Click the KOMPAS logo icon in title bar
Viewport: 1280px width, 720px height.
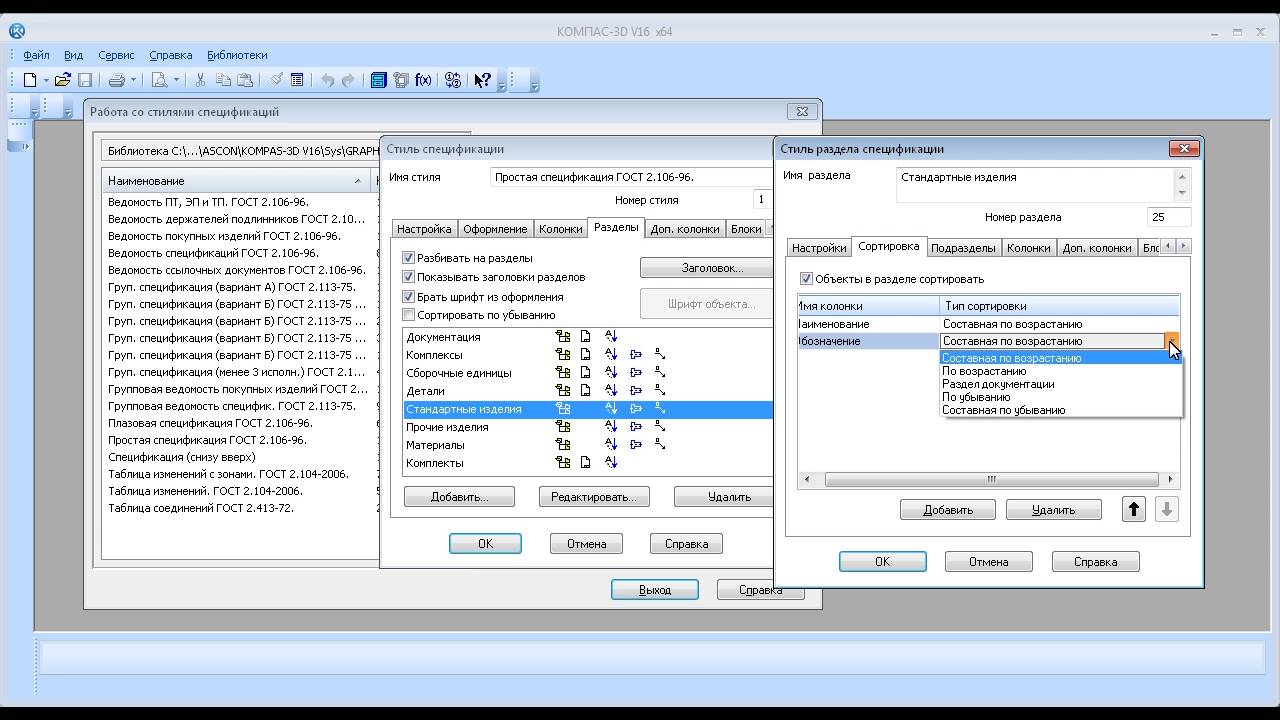click(16, 31)
